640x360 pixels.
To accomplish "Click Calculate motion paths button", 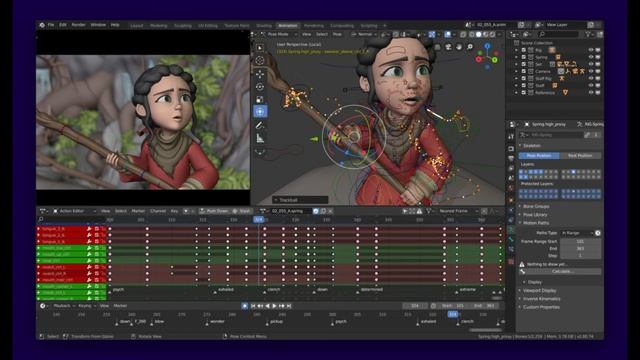I will click(x=560, y=271).
